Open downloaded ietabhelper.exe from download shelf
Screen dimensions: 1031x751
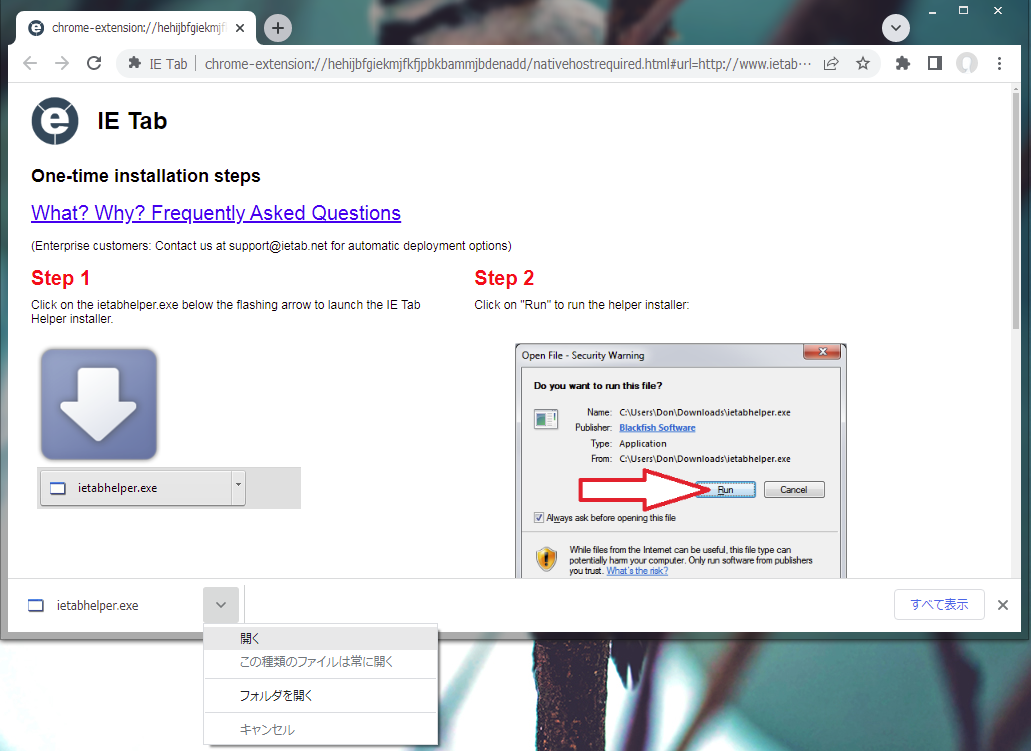point(97,606)
